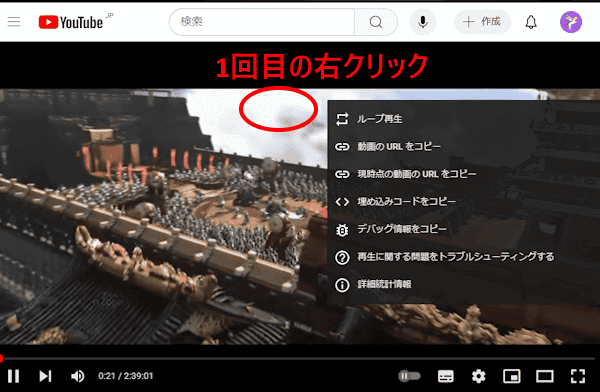This screenshot has height=392, width=600.
Task: Select ループ再生 in context menu
Action: tap(463, 119)
